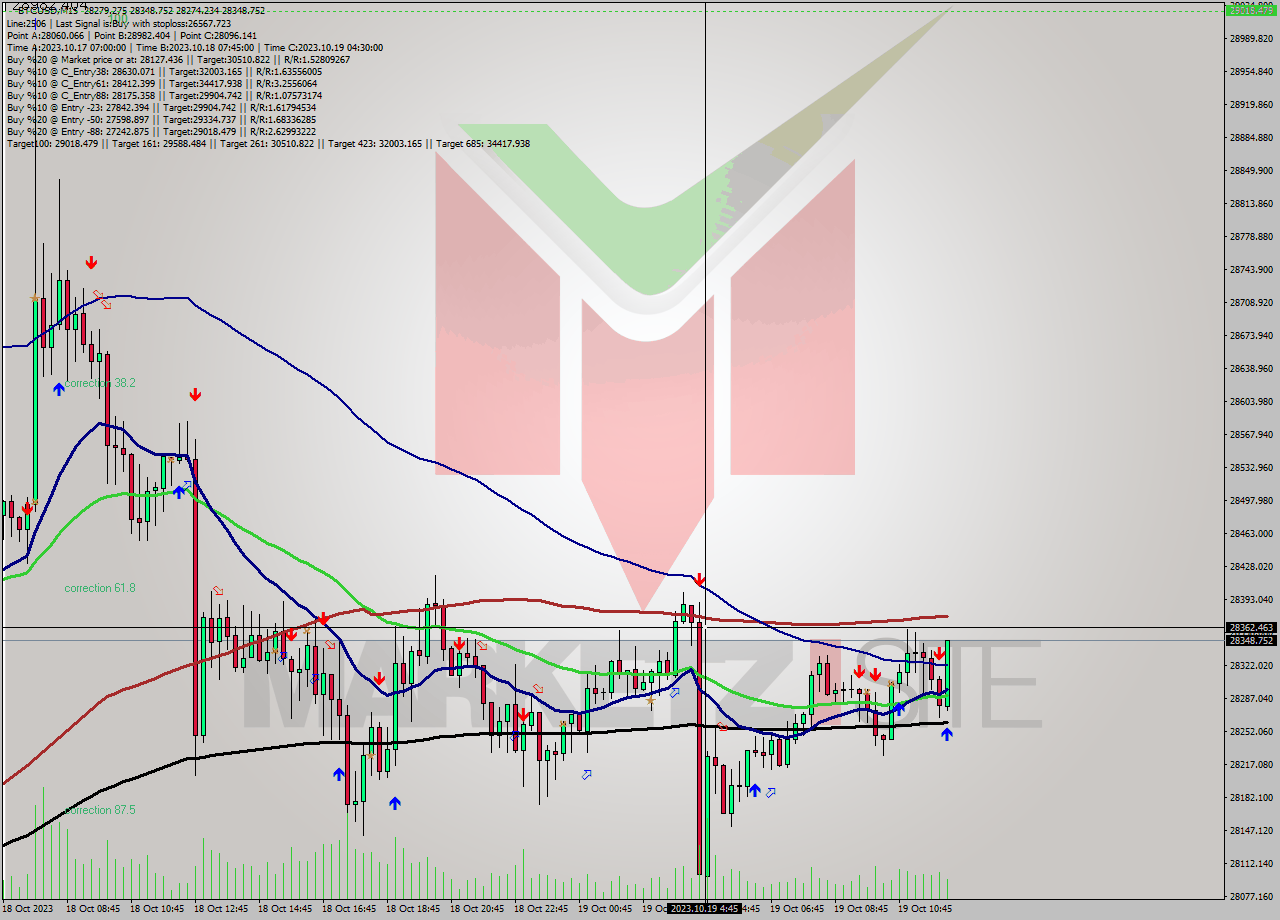This screenshot has height=920, width=1280.
Task: Click the 28252.060 price axis label
Action: tap(1251, 731)
